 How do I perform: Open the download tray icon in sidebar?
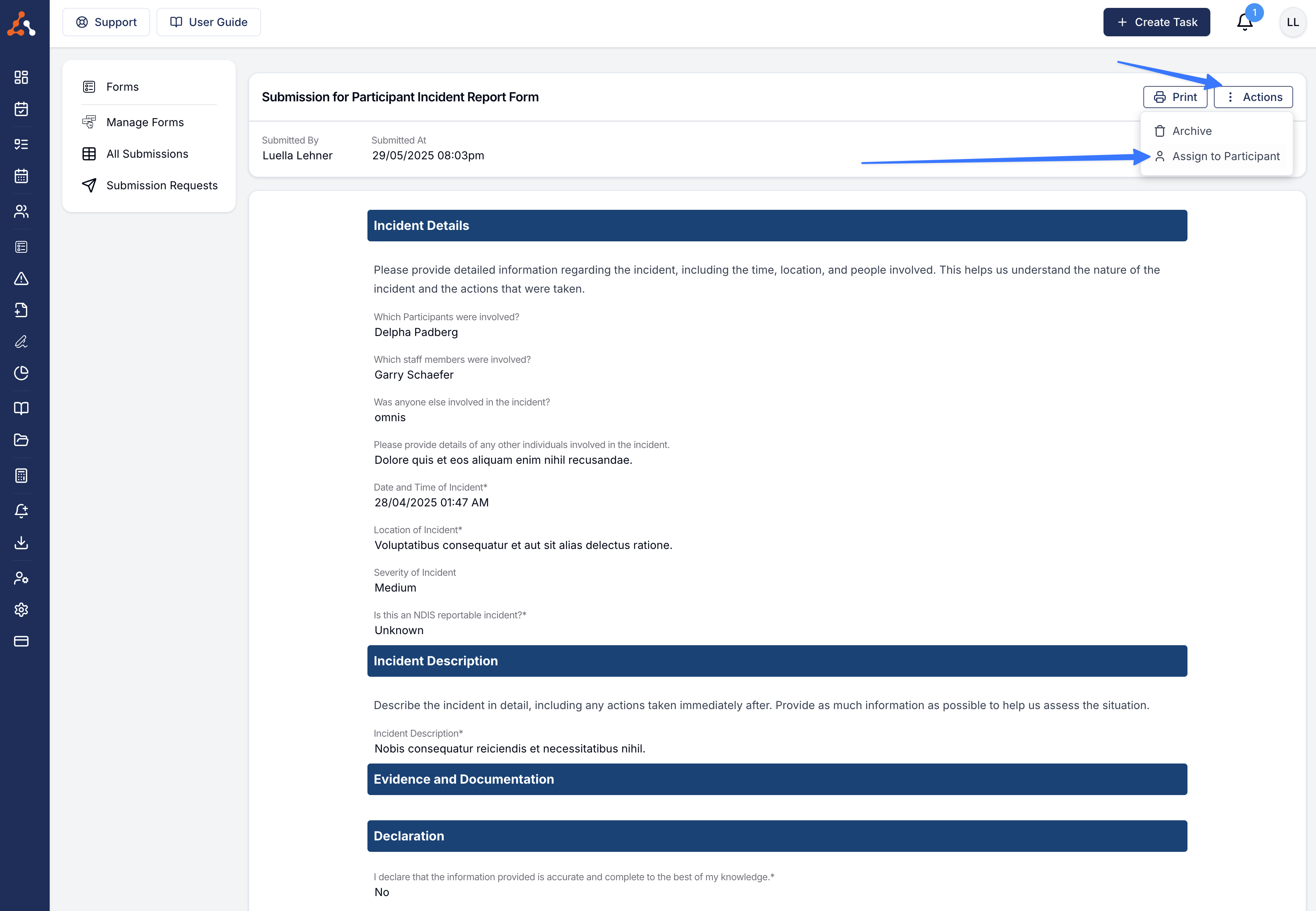point(21,542)
